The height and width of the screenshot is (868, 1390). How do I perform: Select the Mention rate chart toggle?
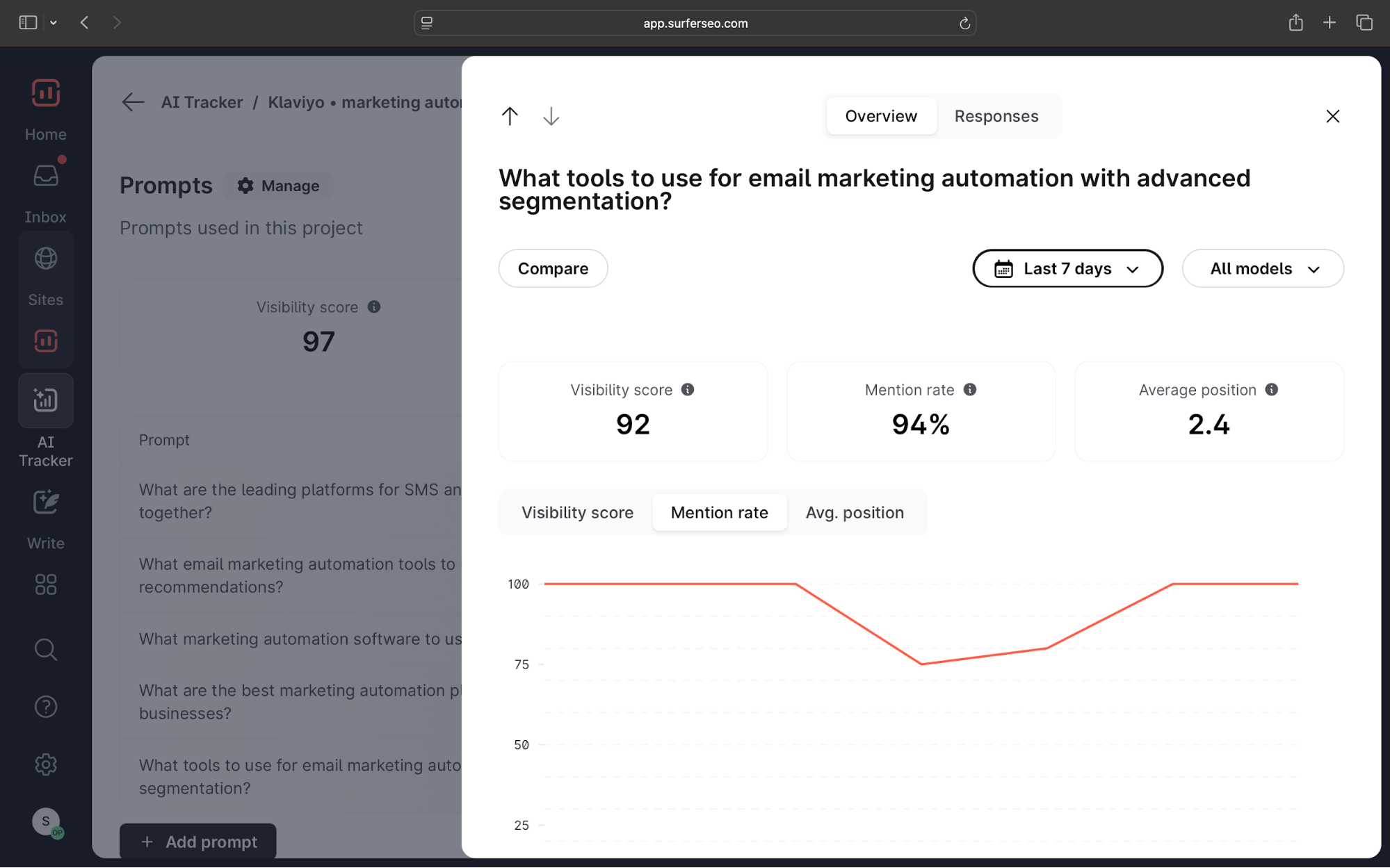coord(719,513)
